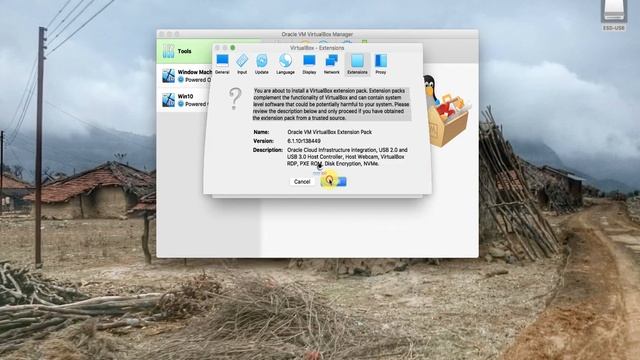The height and width of the screenshot is (360, 640).
Task: Open the Update preferences tab
Action: tap(262, 64)
